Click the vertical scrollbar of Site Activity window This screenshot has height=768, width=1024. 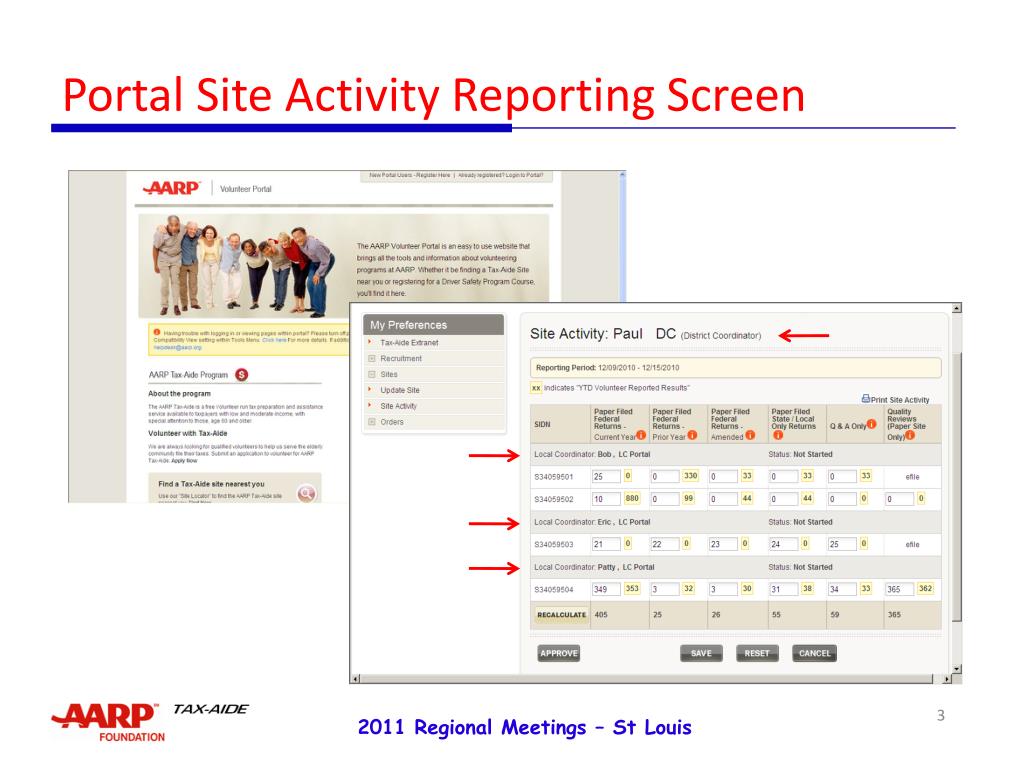[x=957, y=488]
